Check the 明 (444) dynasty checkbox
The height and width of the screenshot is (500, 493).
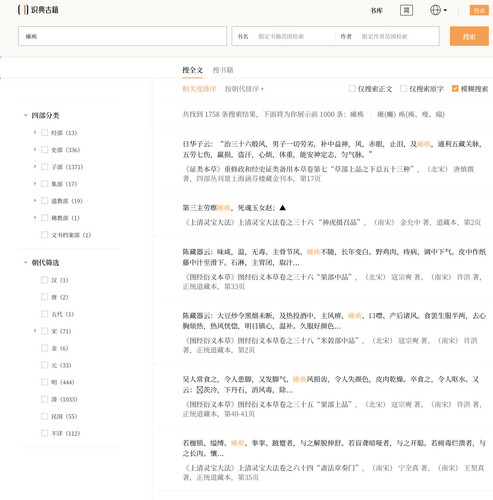pos(44,382)
